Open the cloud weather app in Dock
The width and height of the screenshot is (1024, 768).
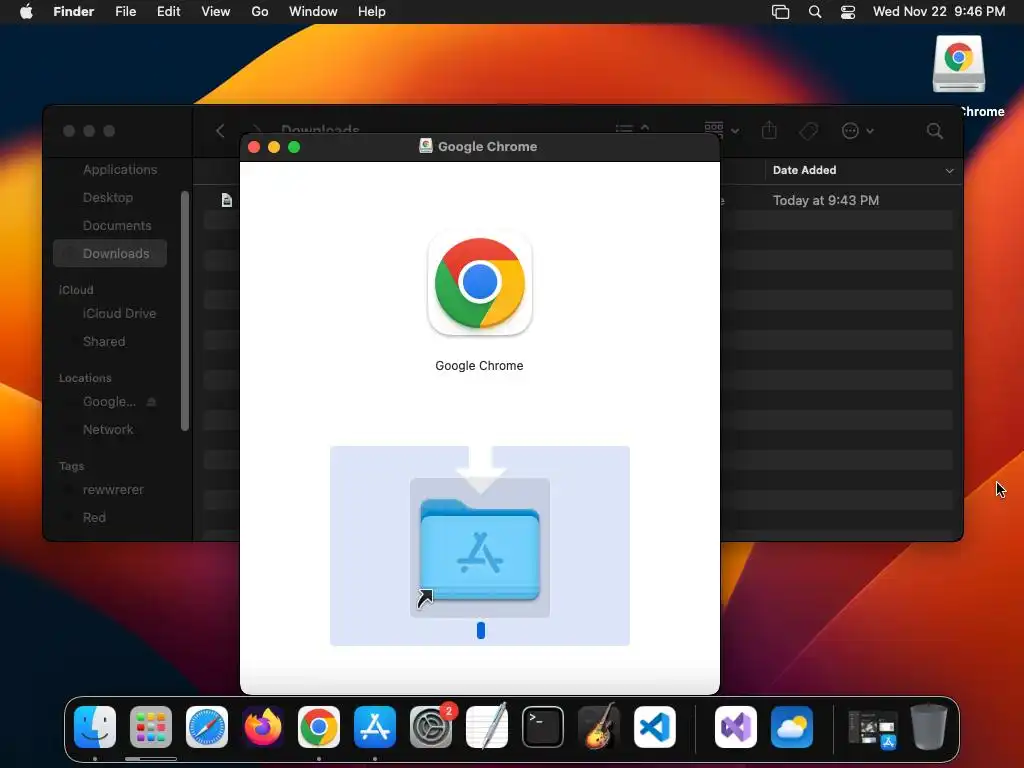point(792,727)
